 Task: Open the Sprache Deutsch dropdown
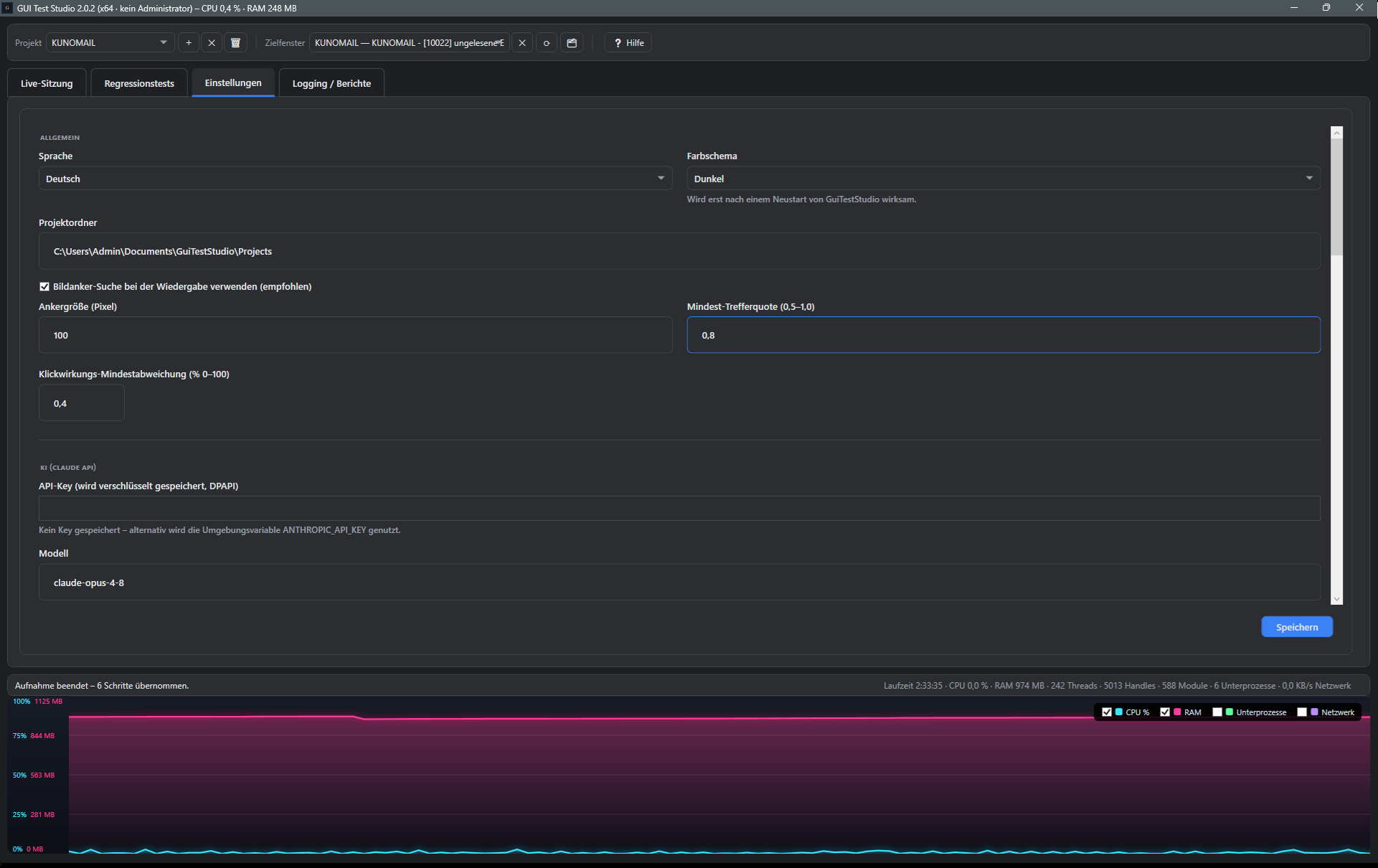[355, 179]
